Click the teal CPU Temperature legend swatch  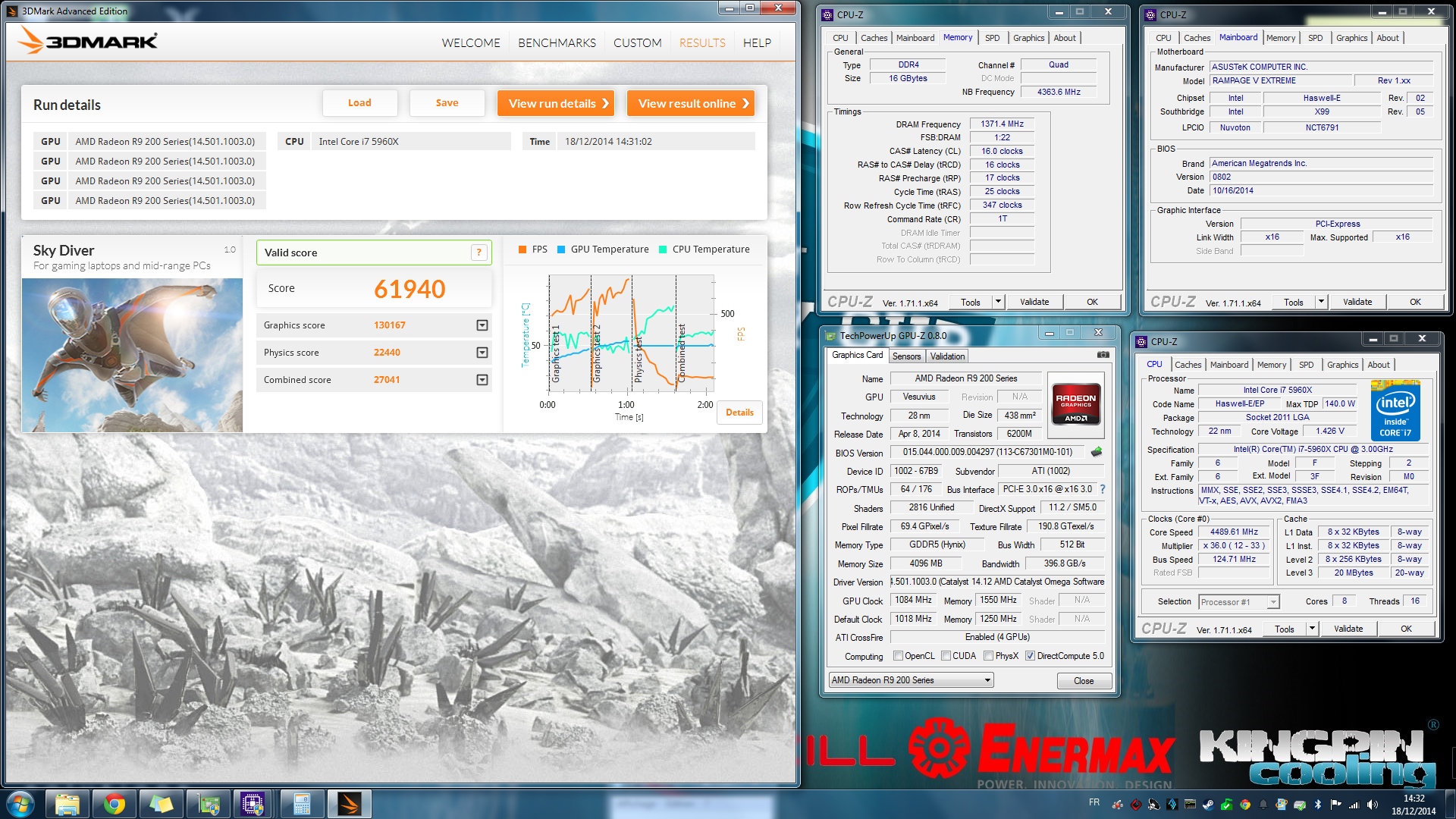pos(663,249)
